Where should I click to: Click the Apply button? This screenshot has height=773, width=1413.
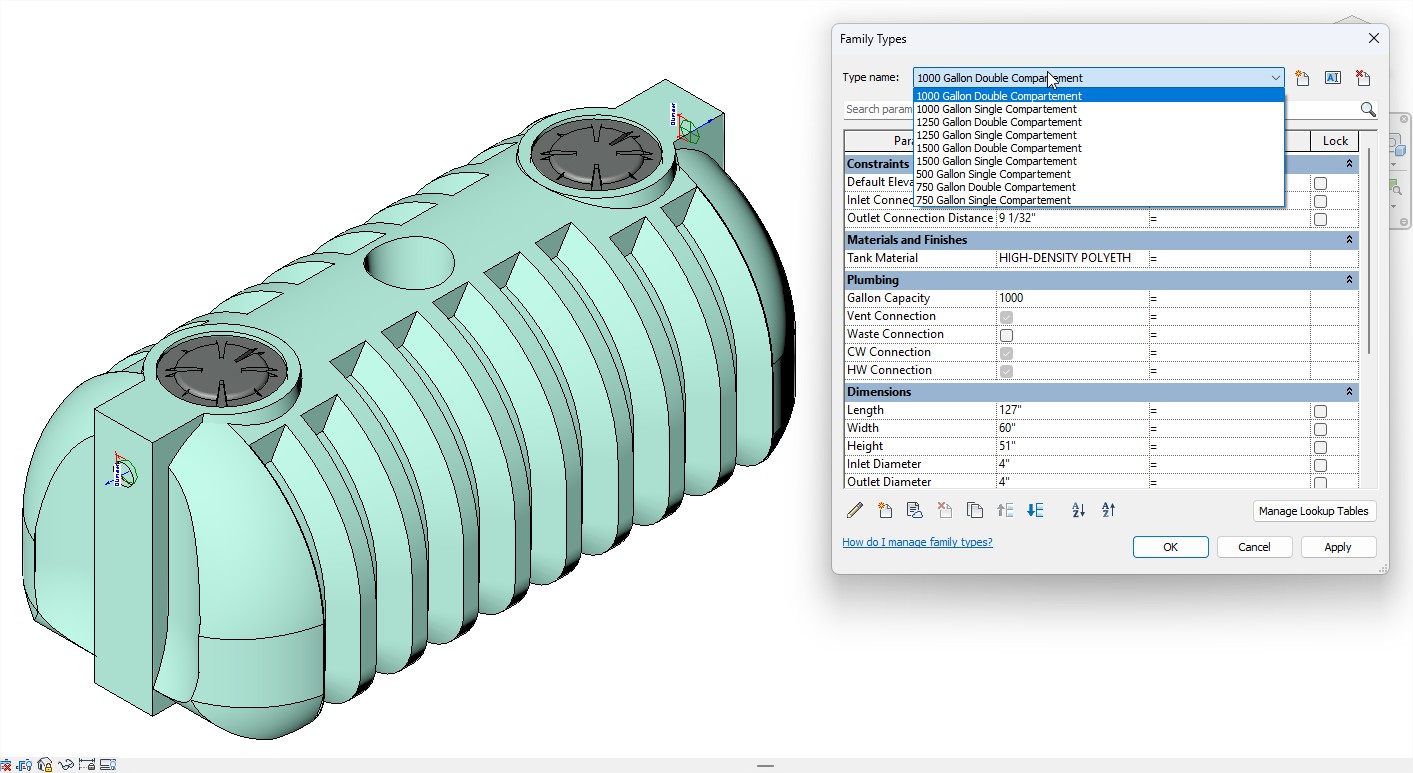point(1338,547)
